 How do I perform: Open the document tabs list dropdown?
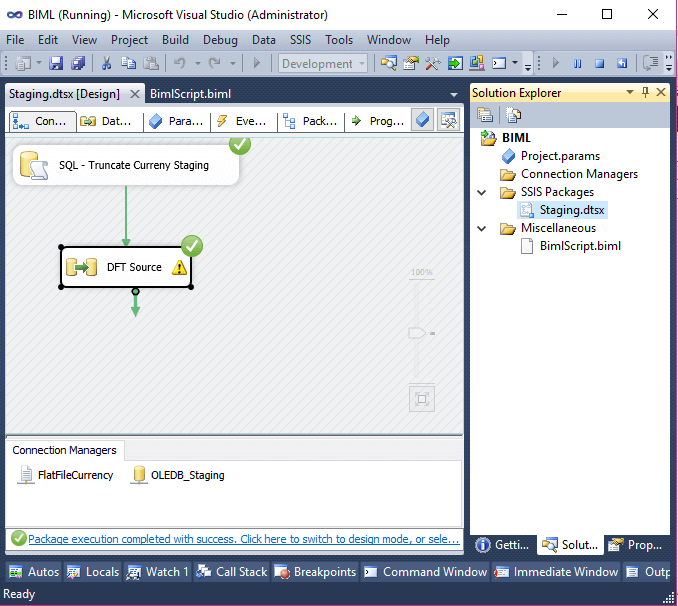click(454, 95)
